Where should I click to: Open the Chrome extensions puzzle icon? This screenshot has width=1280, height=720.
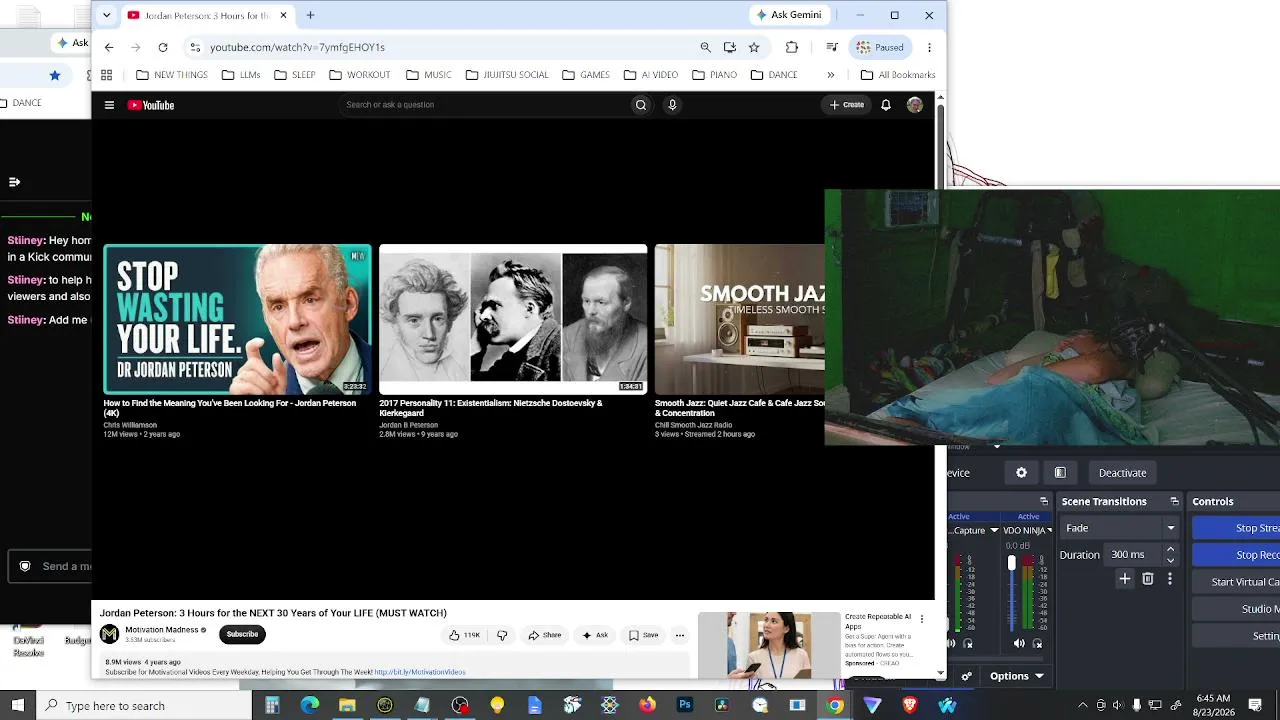[x=792, y=47]
